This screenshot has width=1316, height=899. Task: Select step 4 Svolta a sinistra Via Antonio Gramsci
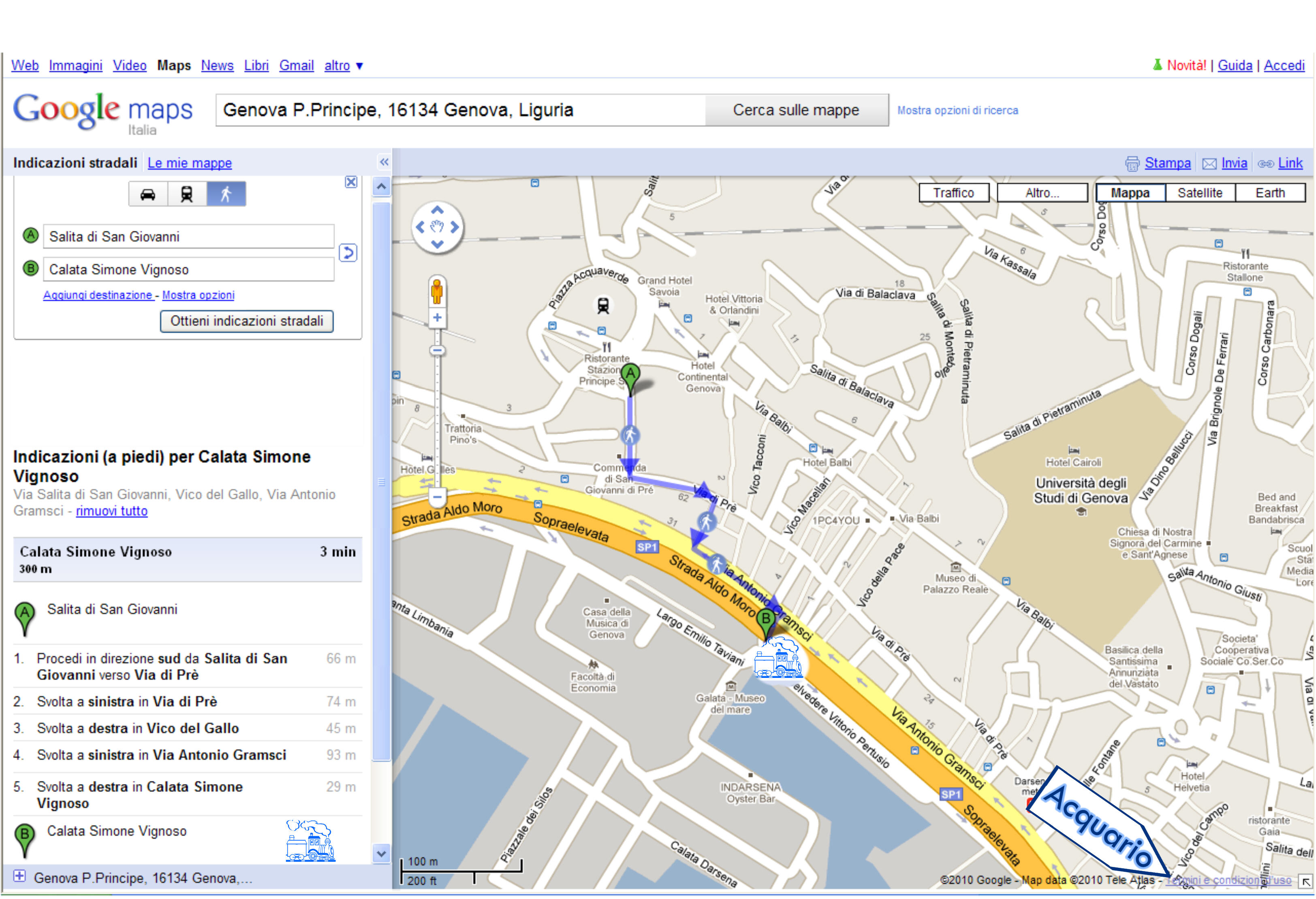pos(187,755)
